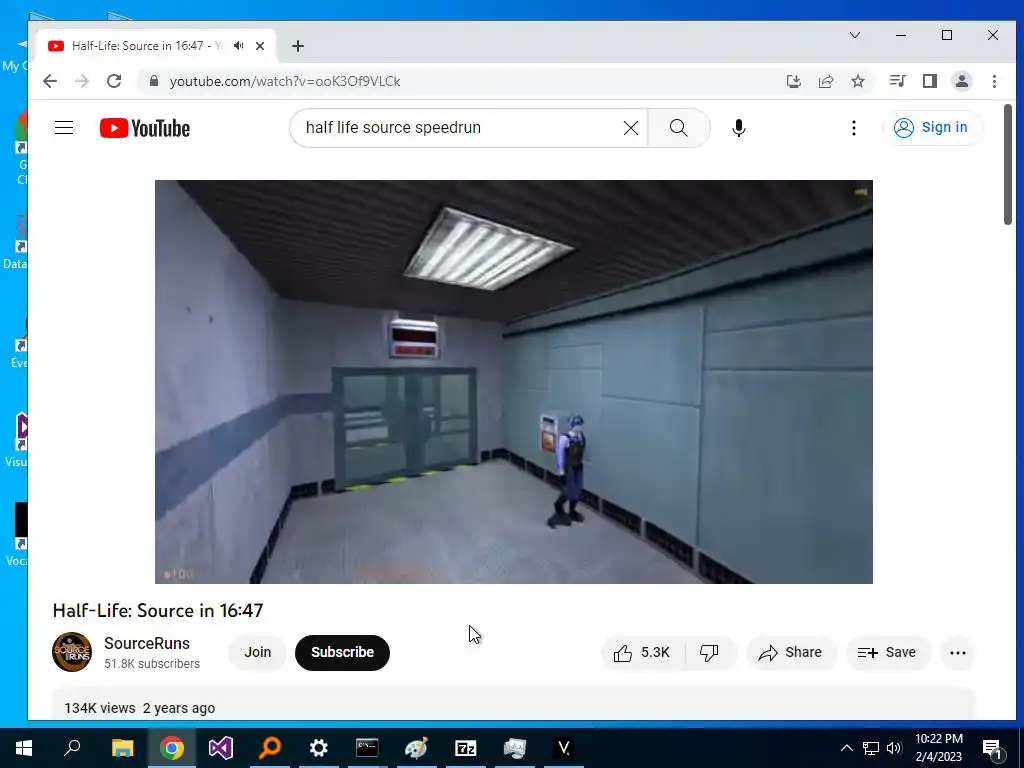Image resolution: width=1024 pixels, height=768 pixels.
Task: Open the 7-Zip taskbar icon
Action: (x=466, y=748)
